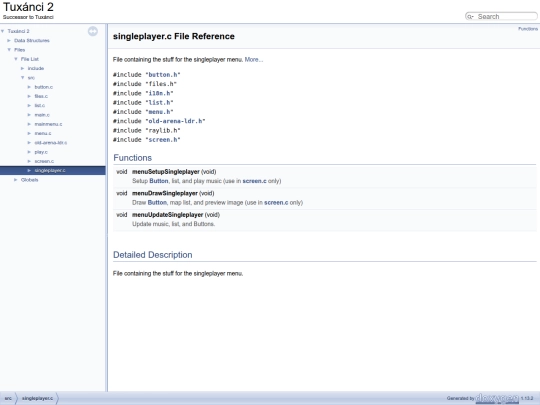540x405 pixels.
Task: Expand the Data Structures tree arrow
Action: click(9, 41)
